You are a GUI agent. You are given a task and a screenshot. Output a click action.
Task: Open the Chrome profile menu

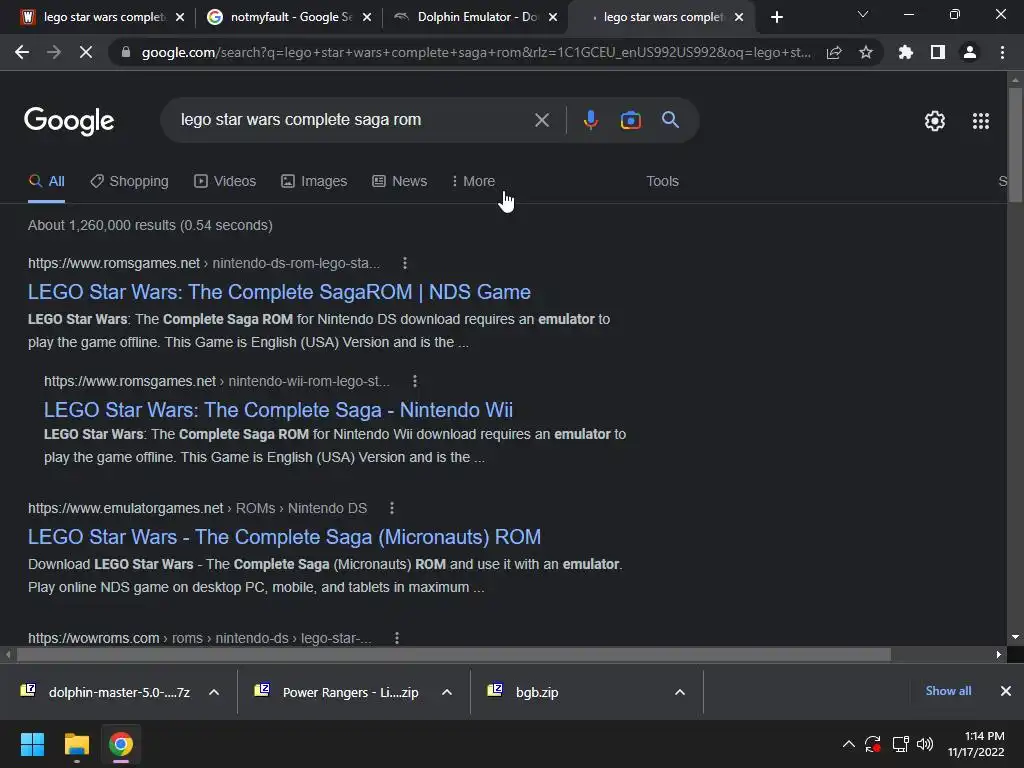tap(970, 52)
